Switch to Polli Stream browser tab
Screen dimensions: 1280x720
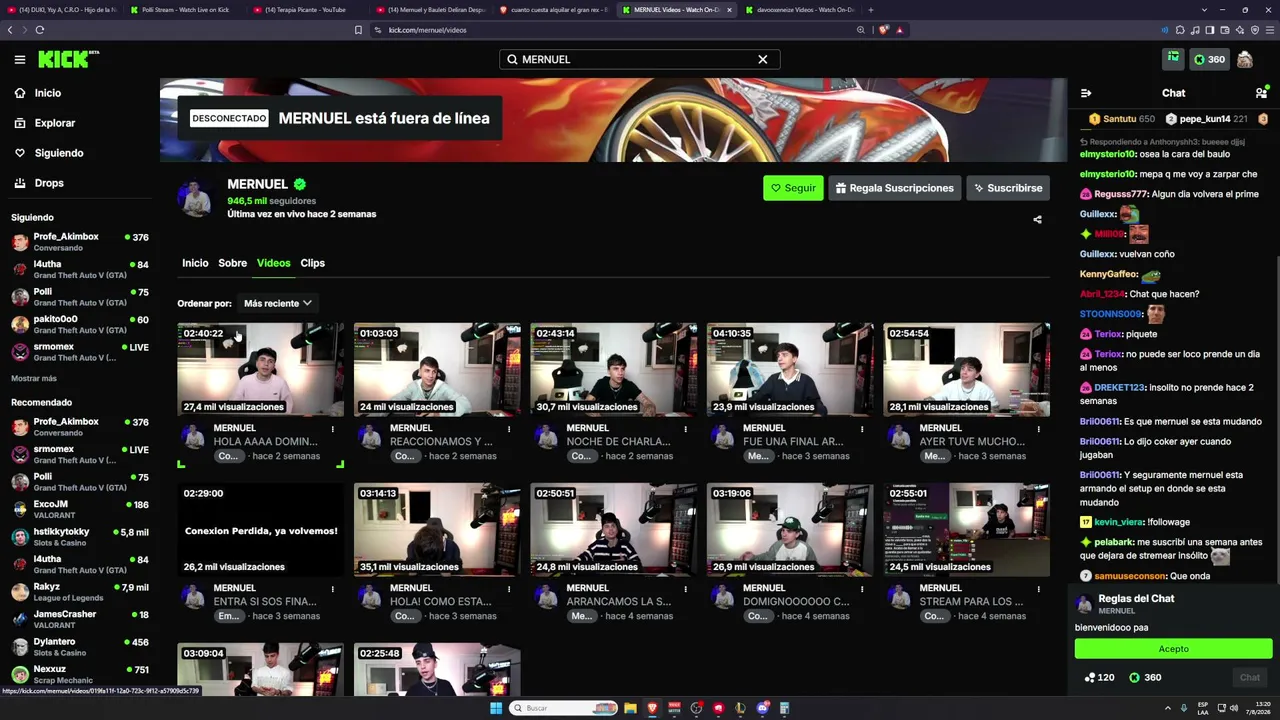pyautogui.click(x=186, y=10)
